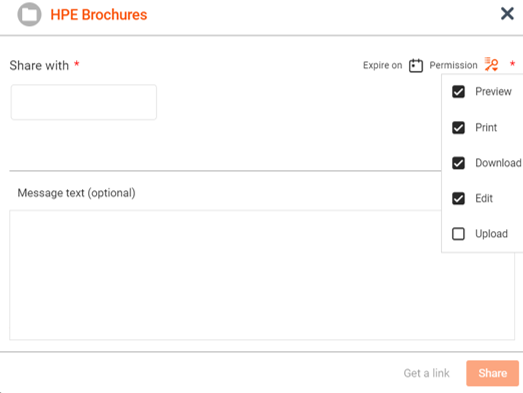This screenshot has height=393, width=523.
Task: Click the orange Share button
Action: [492, 373]
